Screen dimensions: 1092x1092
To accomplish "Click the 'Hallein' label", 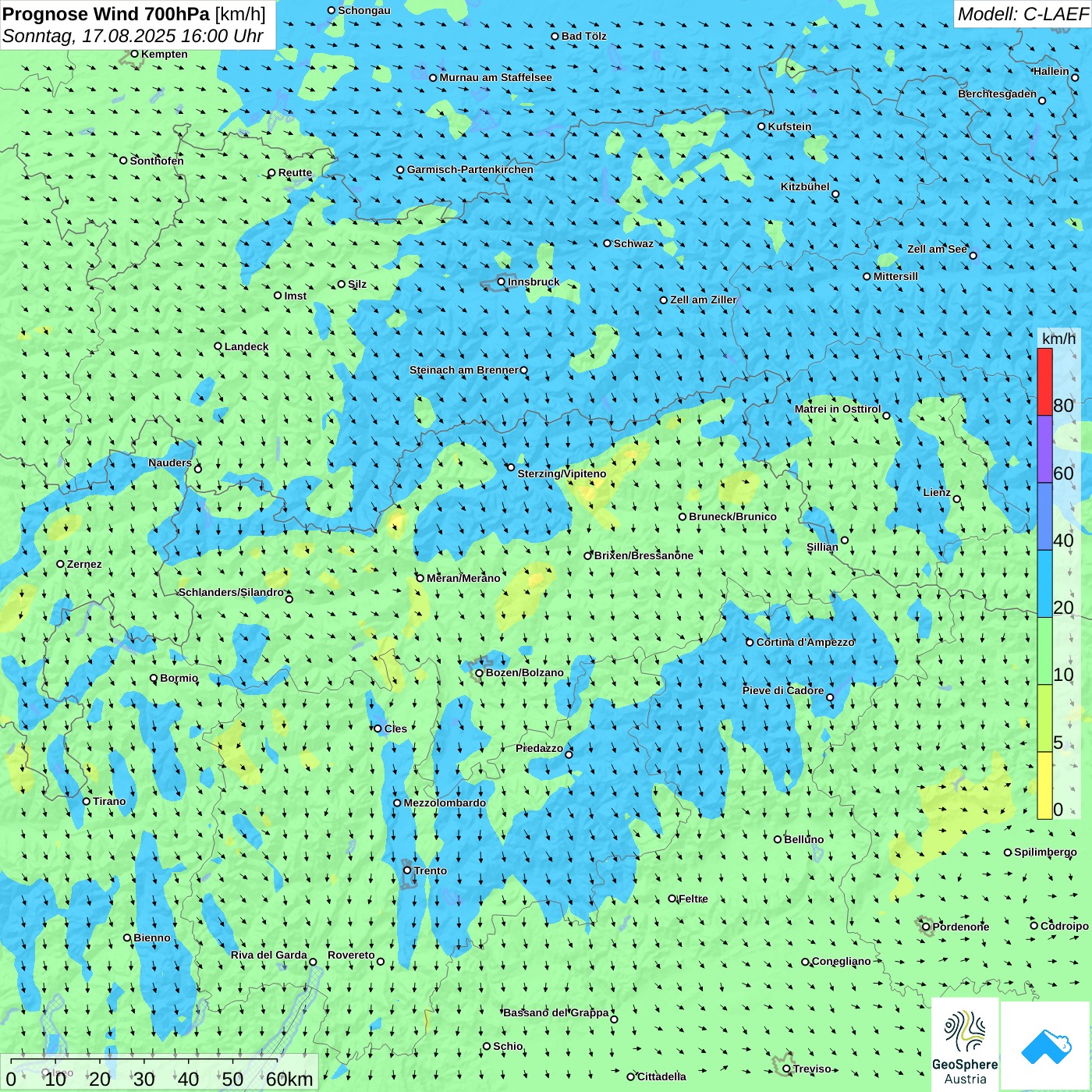I will click(1051, 71).
